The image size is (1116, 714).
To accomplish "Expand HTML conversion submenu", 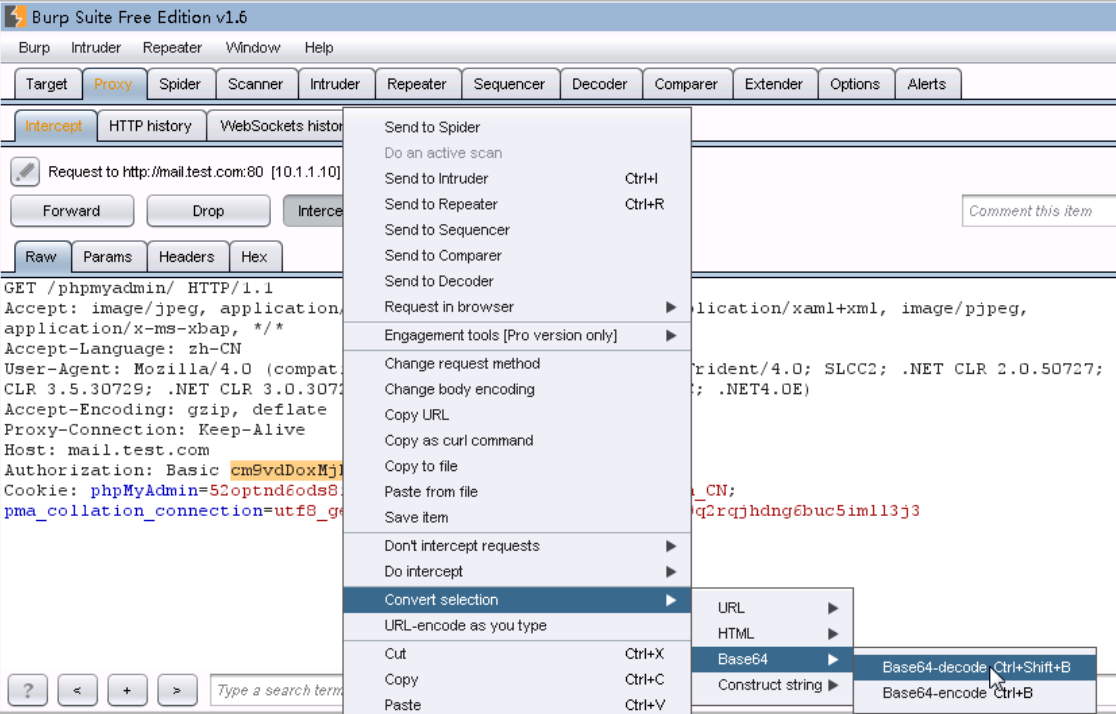I will coord(772,634).
